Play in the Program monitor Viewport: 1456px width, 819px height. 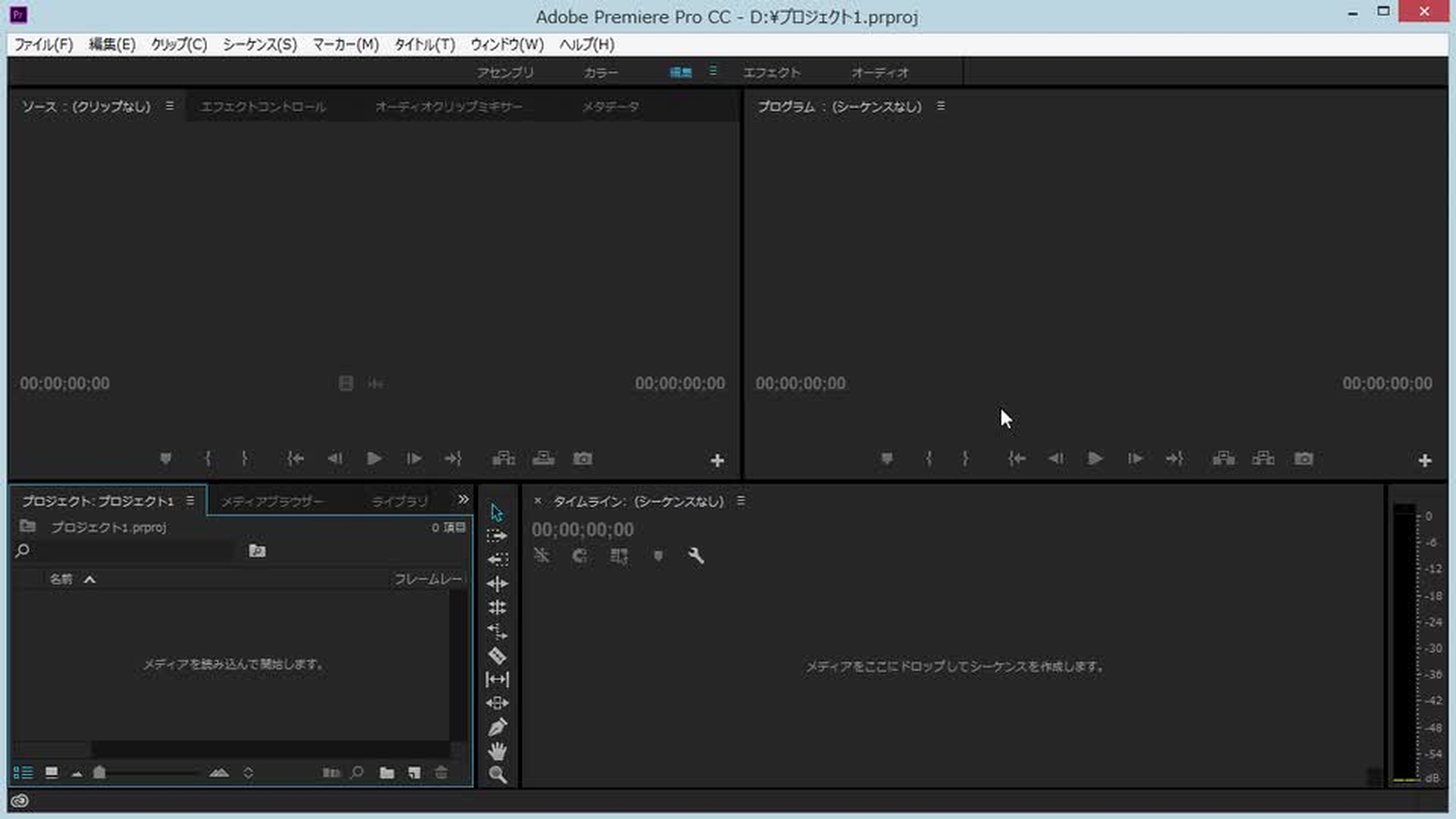[1094, 459]
